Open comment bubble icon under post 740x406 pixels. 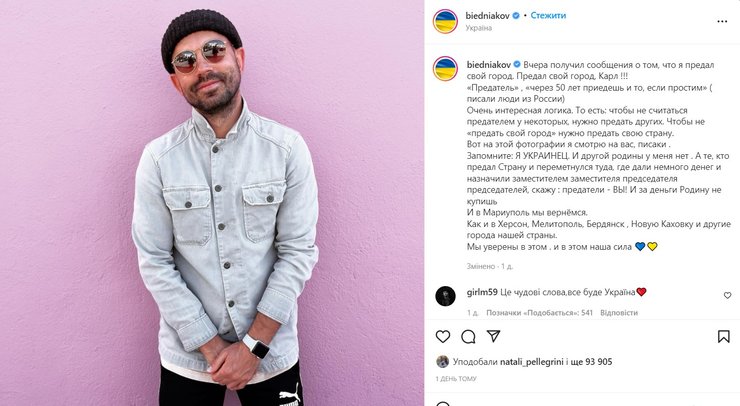[468, 337]
